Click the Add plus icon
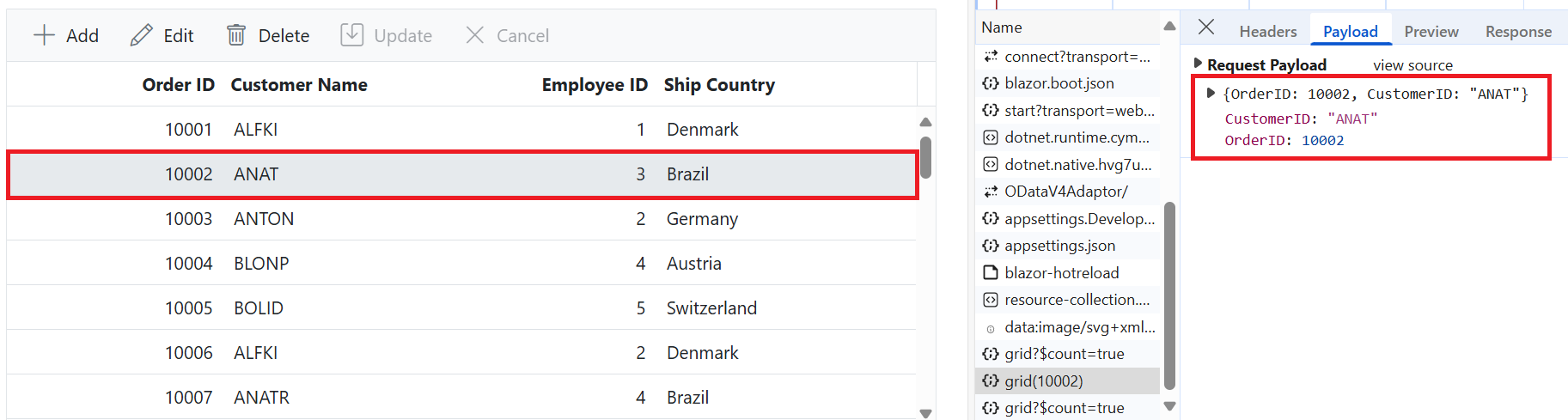The image size is (1568, 420). coord(44,35)
